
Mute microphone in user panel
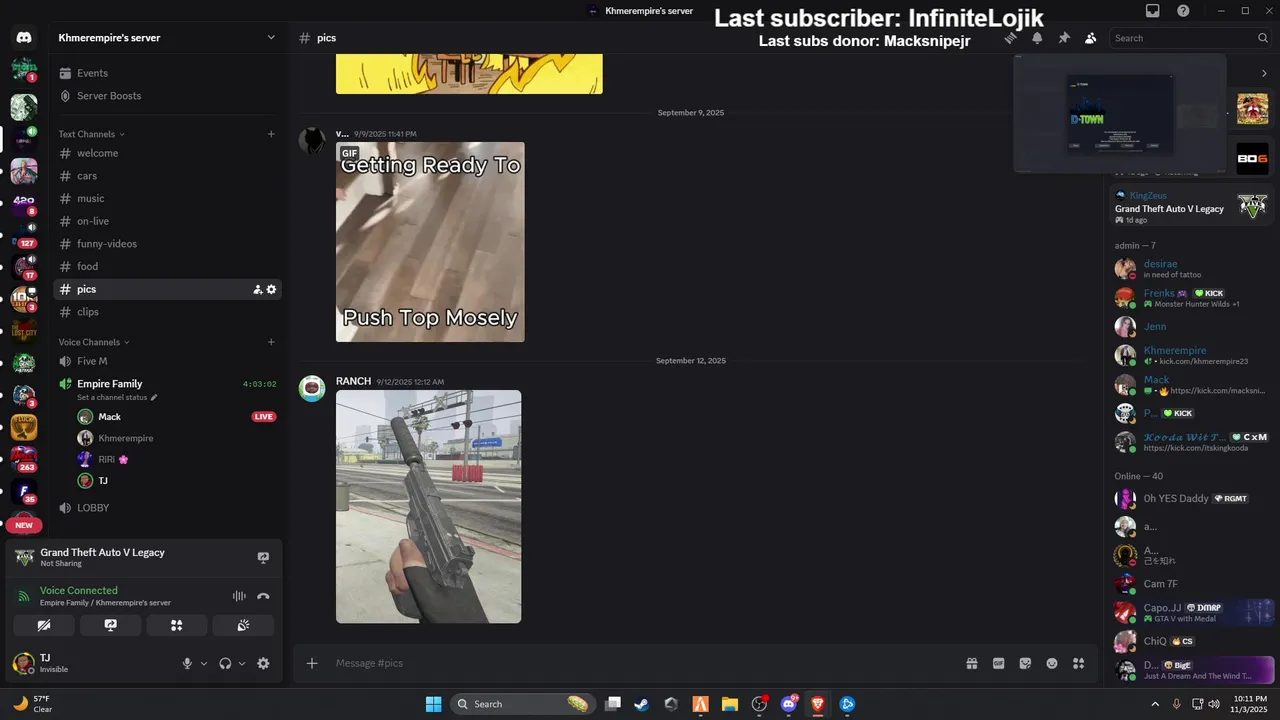pos(187,663)
